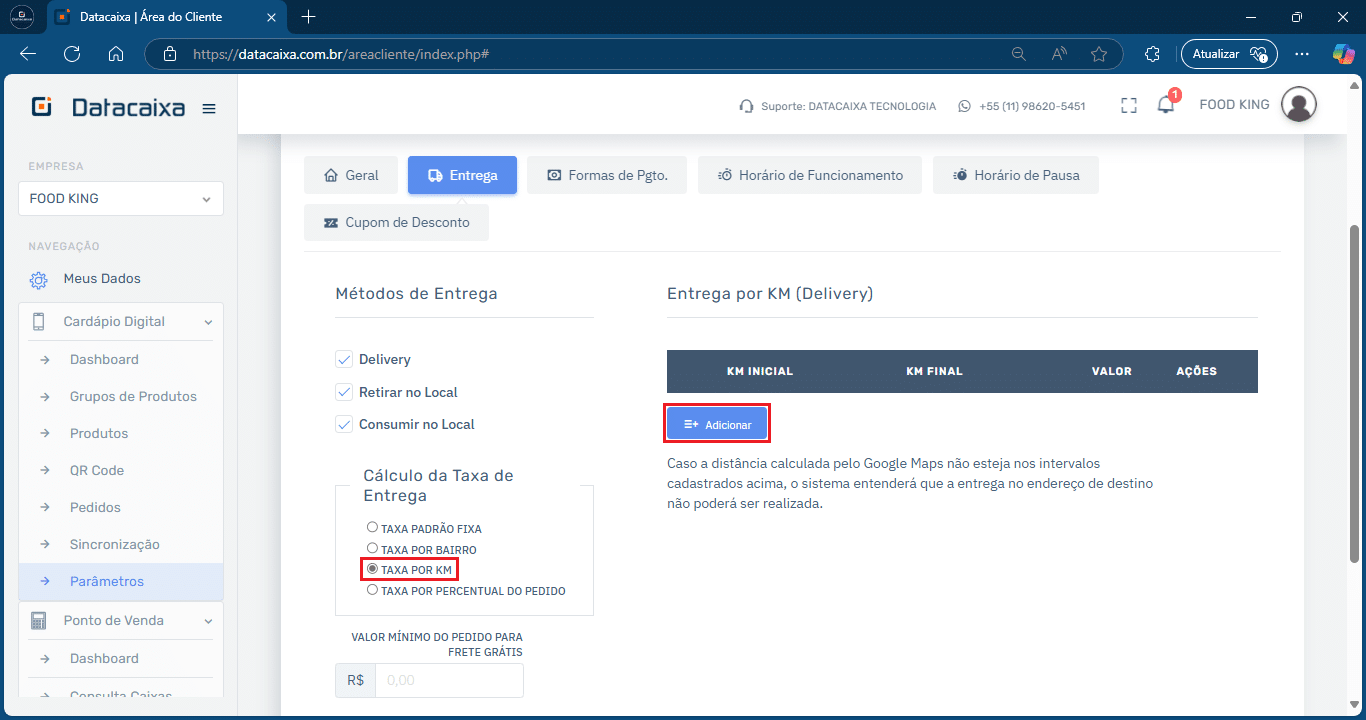Click the Datacaixa logo

tap(109, 107)
